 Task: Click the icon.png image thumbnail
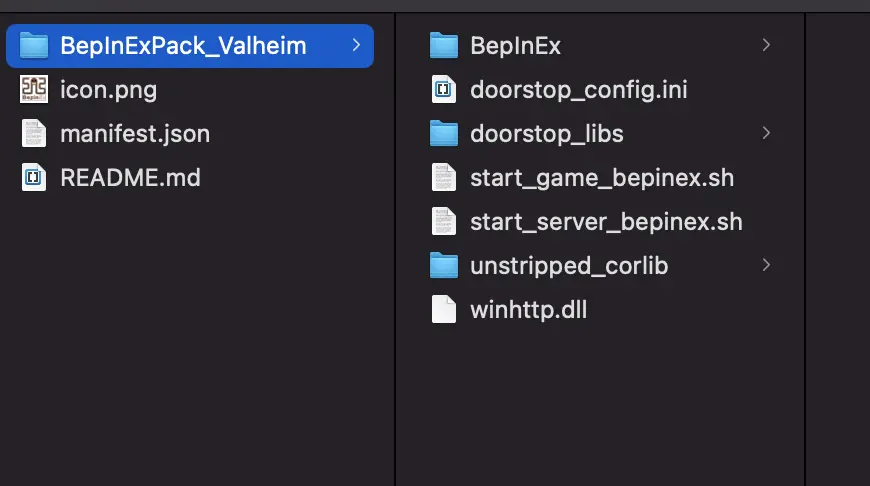point(34,89)
